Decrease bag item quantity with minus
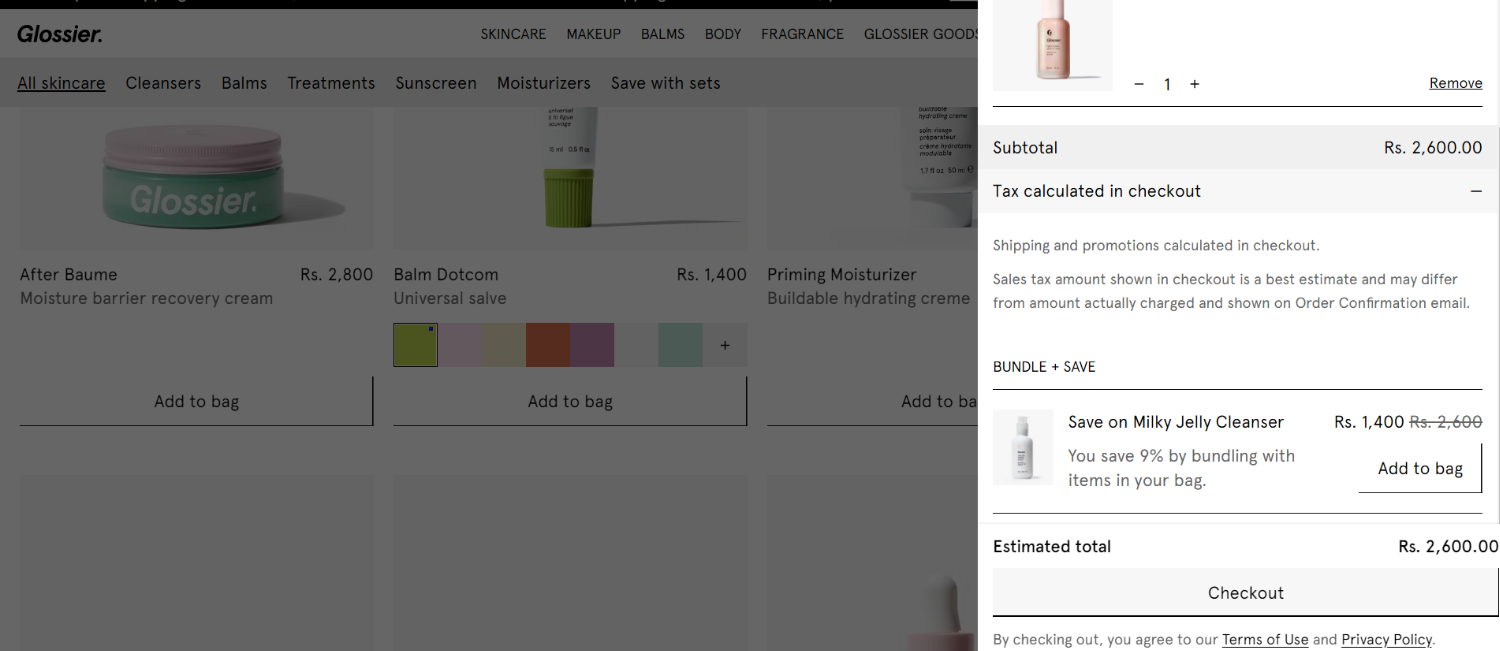Image resolution: width=1500 pixels, height=651 pixels. coord(1139,84)
